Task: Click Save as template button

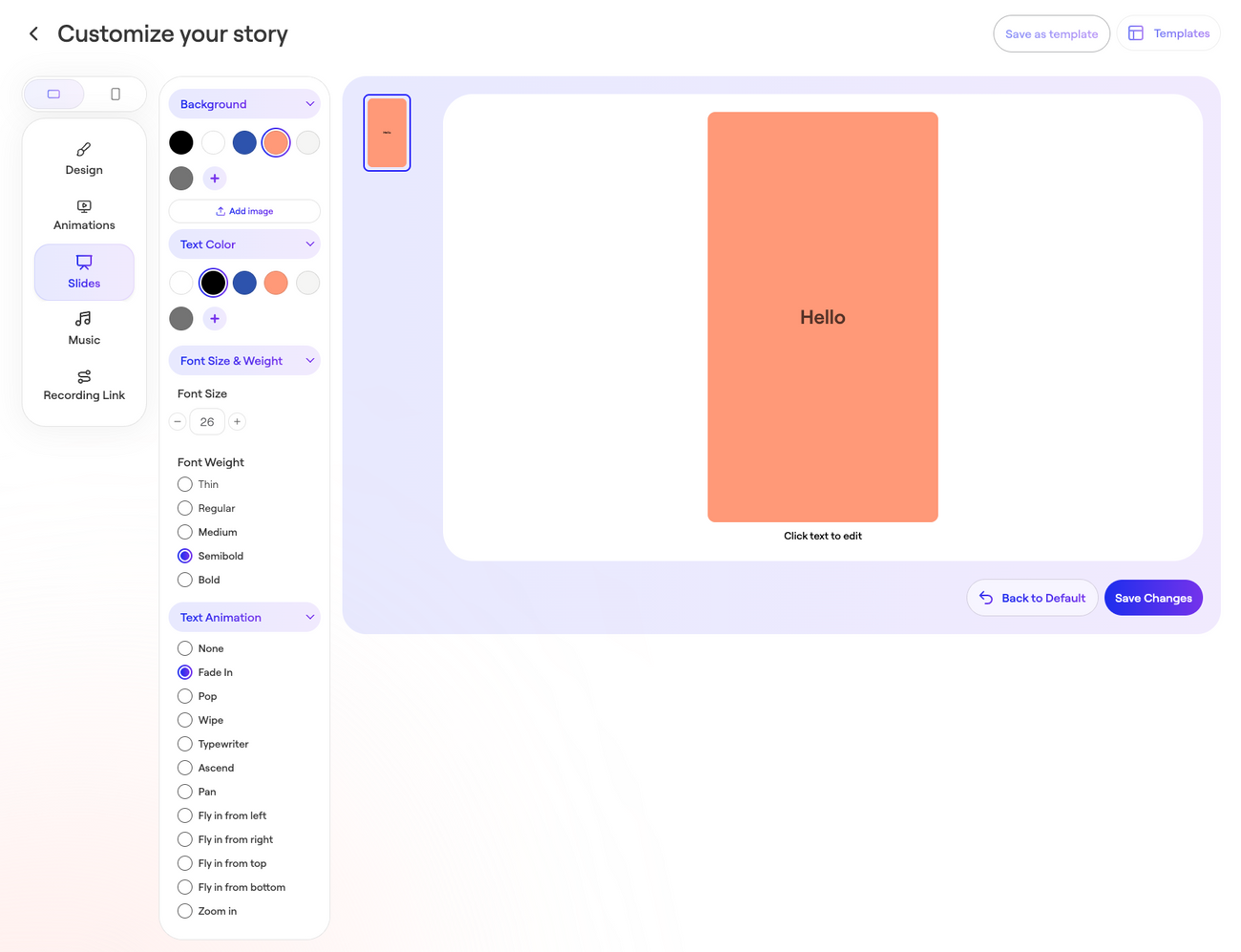Action: coord(1051,34)
